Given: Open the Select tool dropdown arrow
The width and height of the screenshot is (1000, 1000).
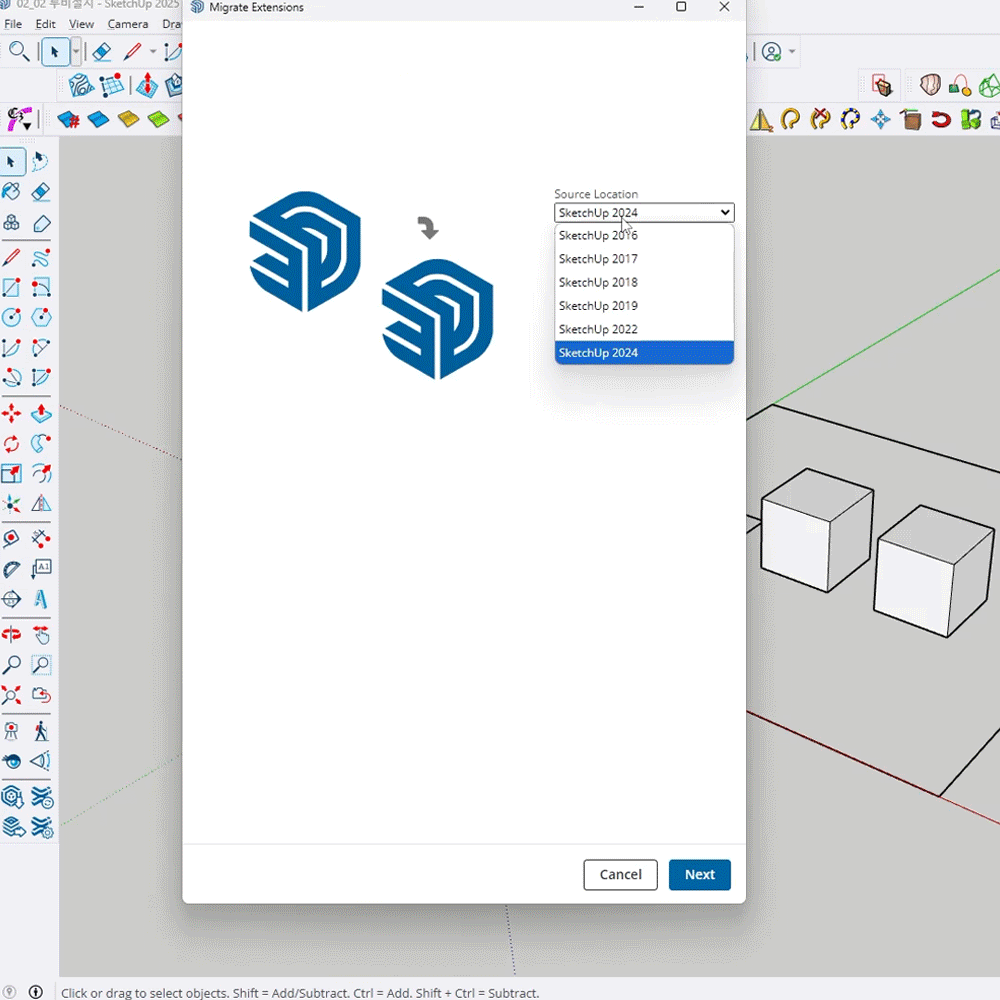Looking at the screenshot, I should tap(76, 52).
